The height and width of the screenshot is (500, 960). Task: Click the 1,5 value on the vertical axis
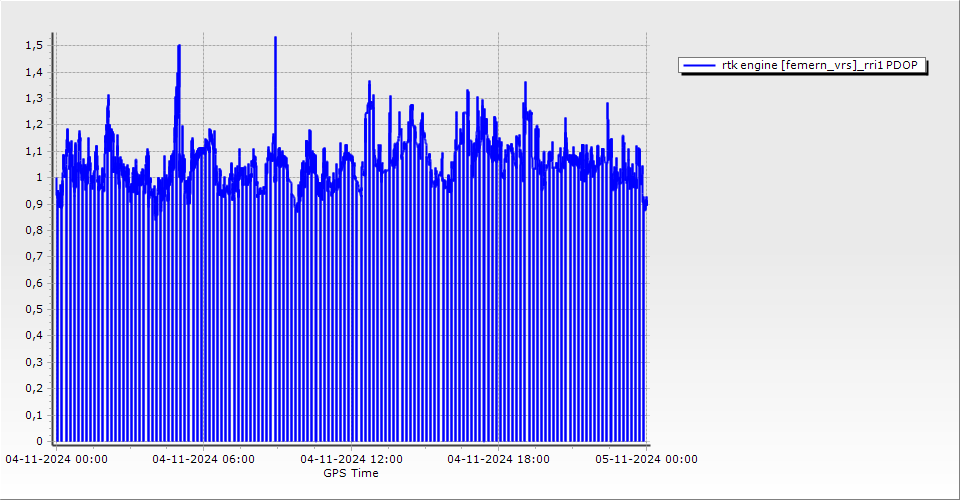click(34, 46)
